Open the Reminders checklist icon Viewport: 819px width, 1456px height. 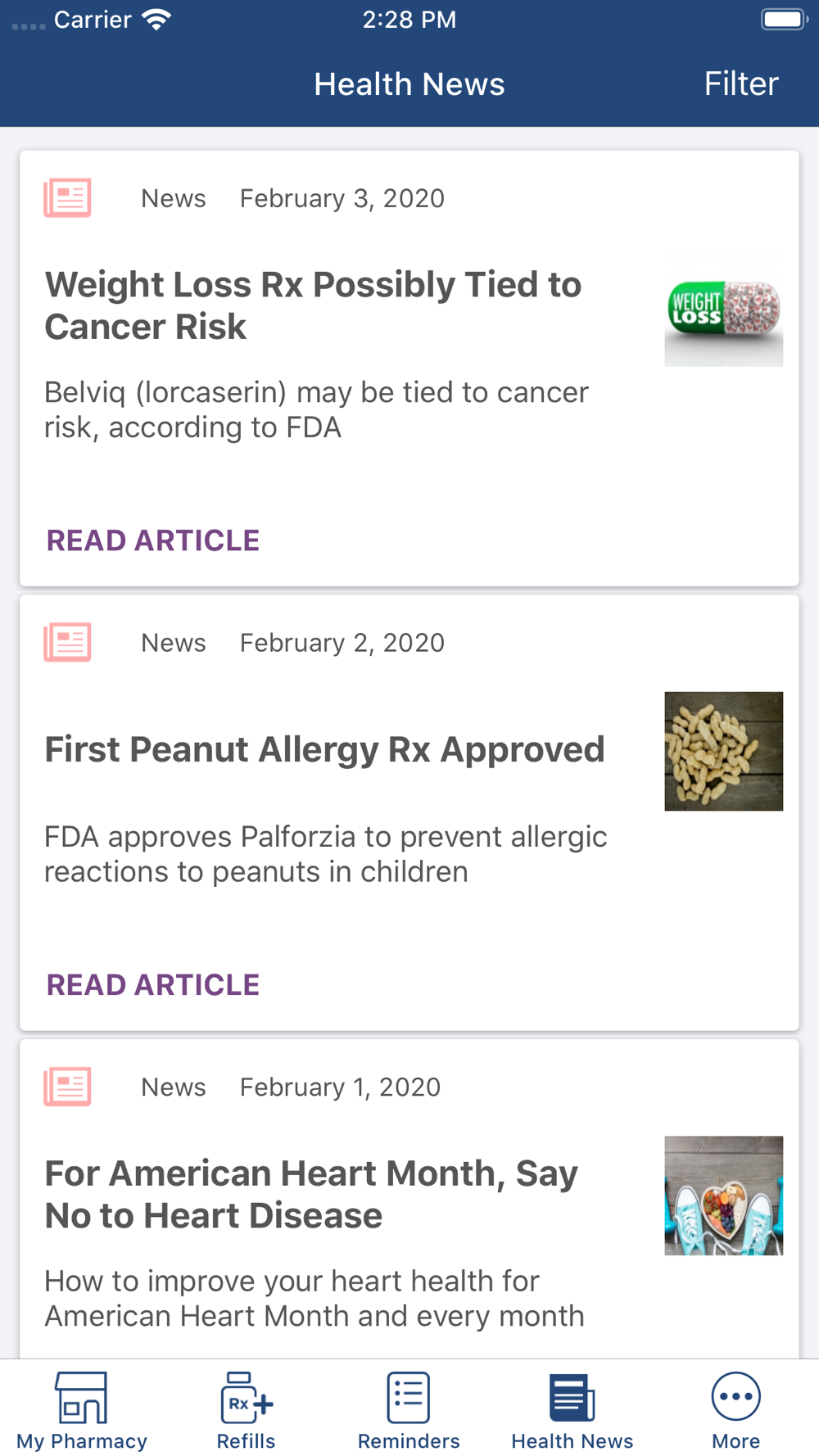[x=409, y=1397]
